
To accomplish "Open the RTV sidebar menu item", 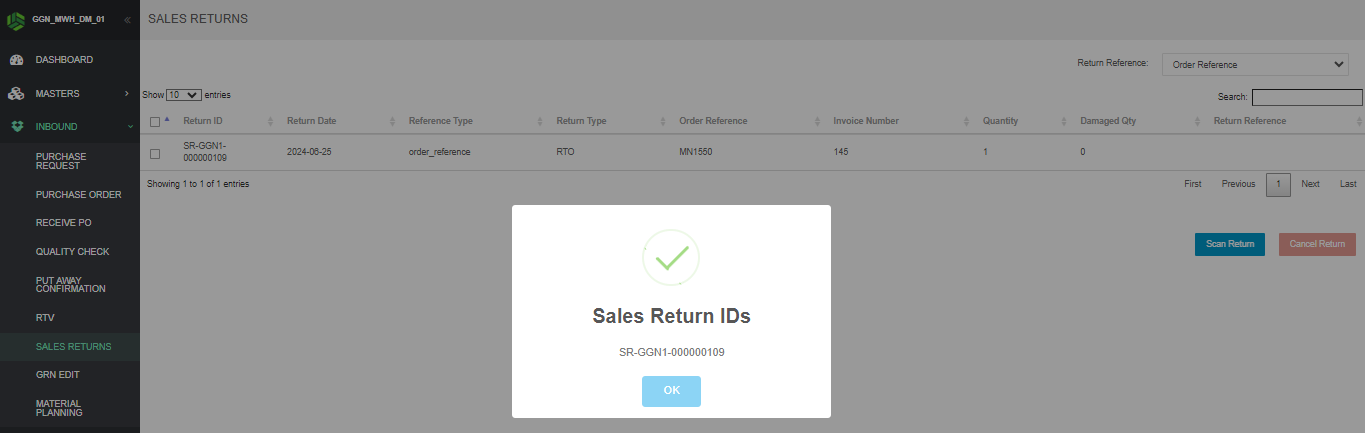I will [x=45, y=318].
